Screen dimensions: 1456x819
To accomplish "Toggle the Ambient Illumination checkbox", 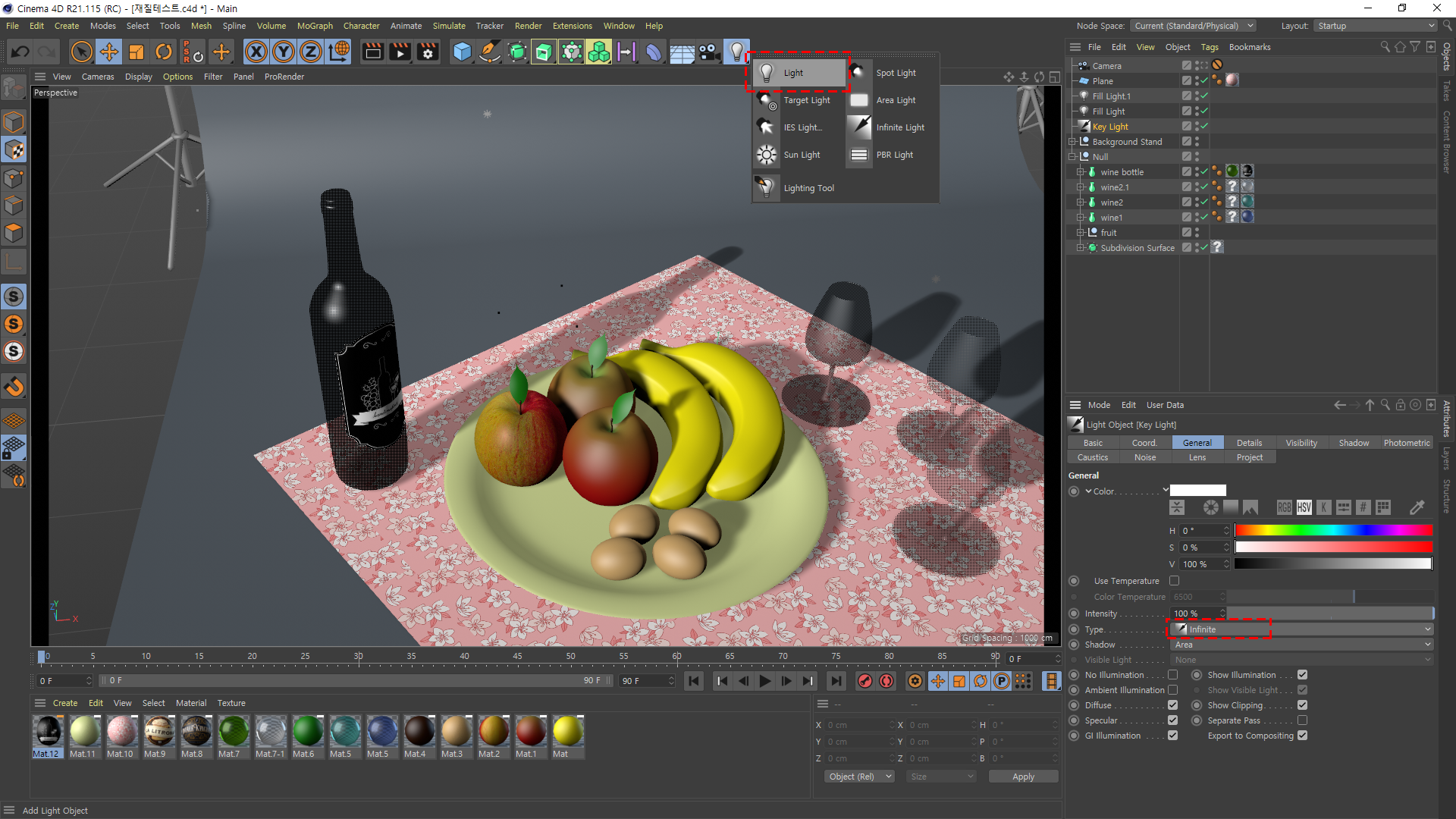I will pos(1172,690).
